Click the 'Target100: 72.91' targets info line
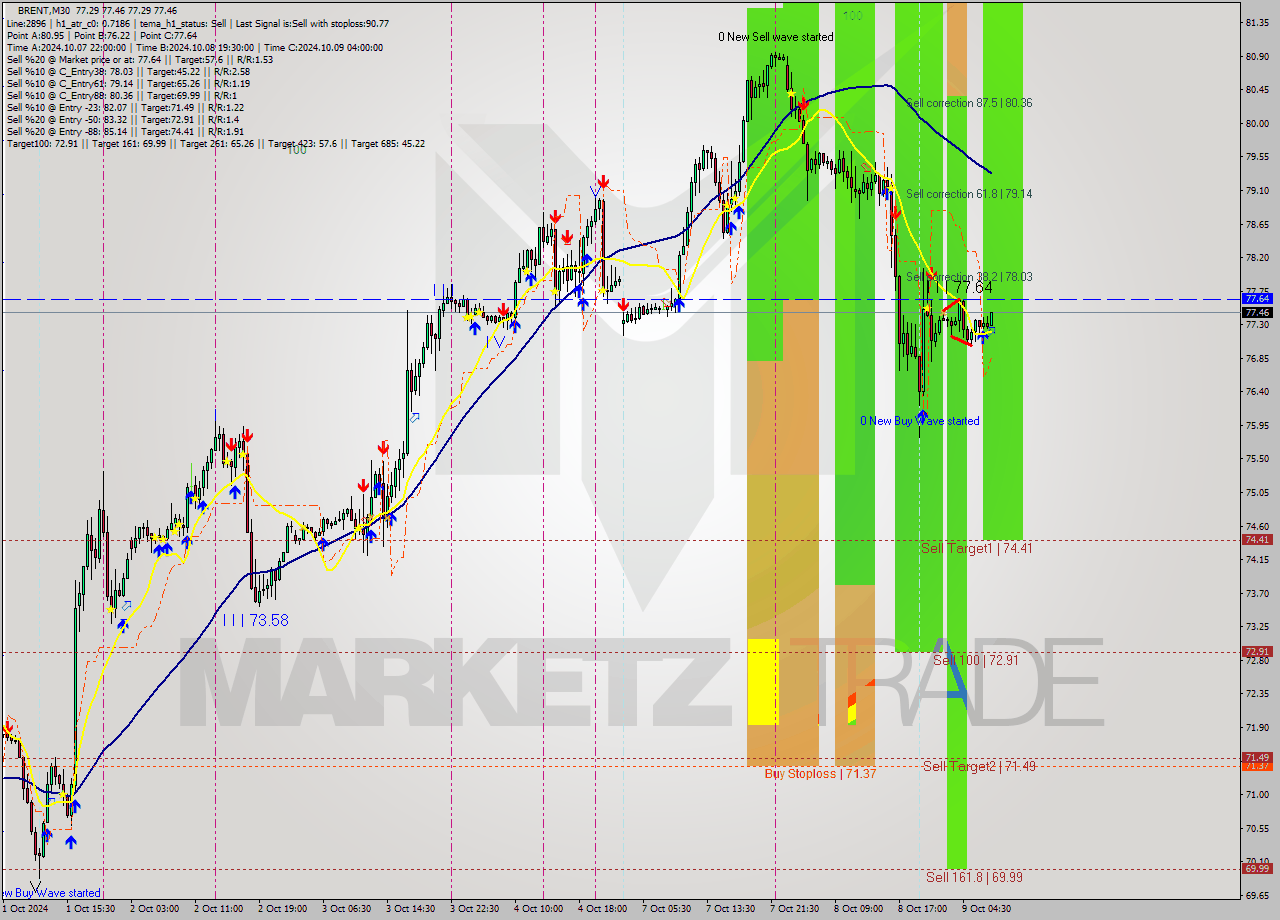The width and height of the screenshot is (1280, 920). [215, 143]
